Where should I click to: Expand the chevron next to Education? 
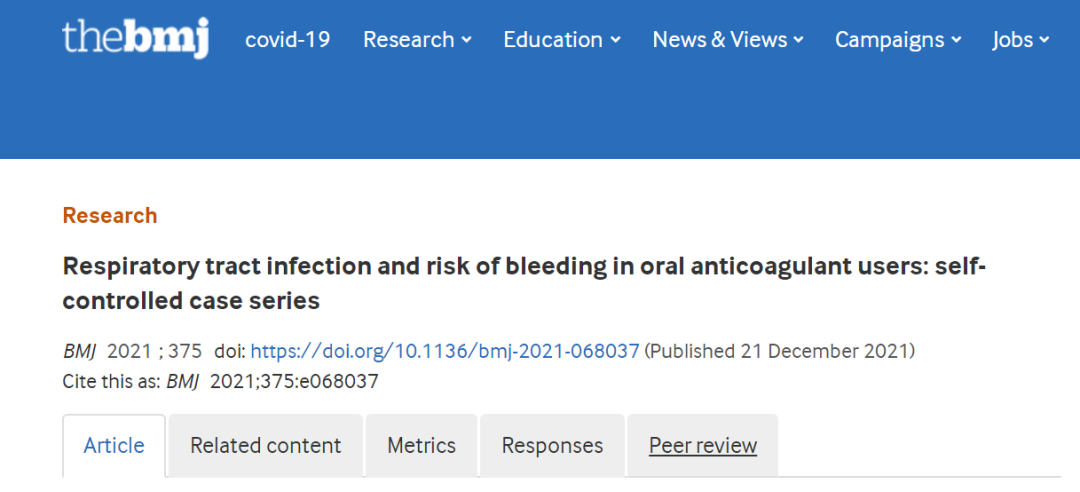(x=615, y=41)
